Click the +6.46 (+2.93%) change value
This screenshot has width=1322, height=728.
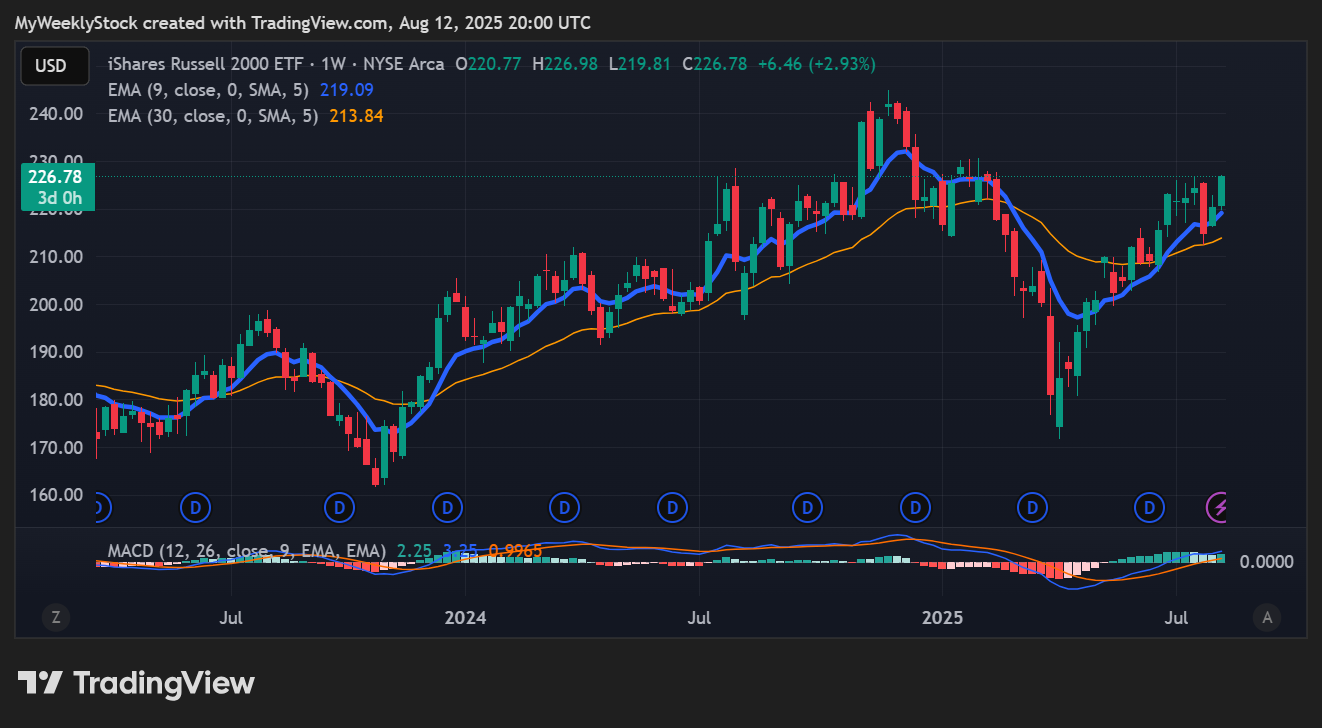click(x=816, y=64)
